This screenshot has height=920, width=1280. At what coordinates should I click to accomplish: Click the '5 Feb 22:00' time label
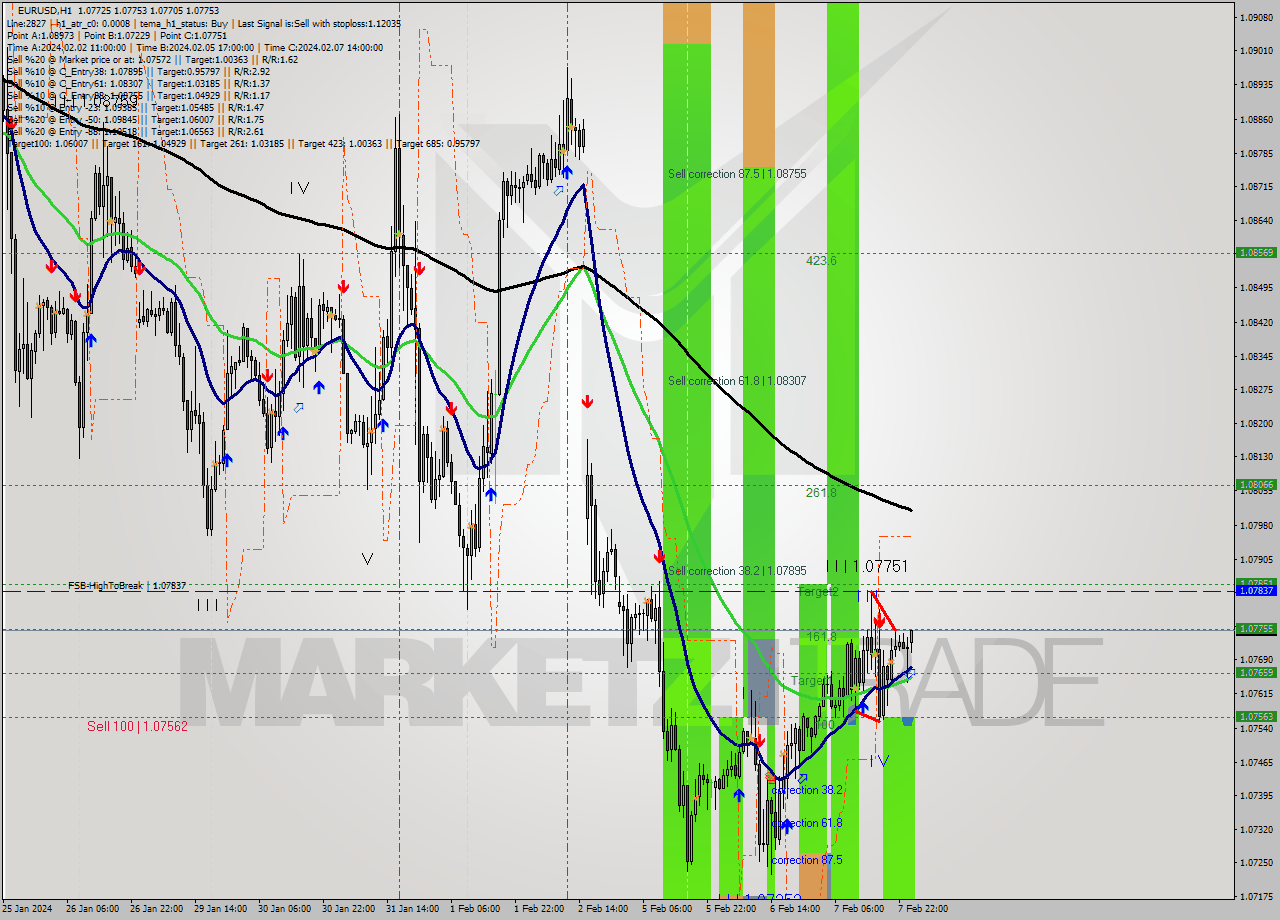coord(731,909)
